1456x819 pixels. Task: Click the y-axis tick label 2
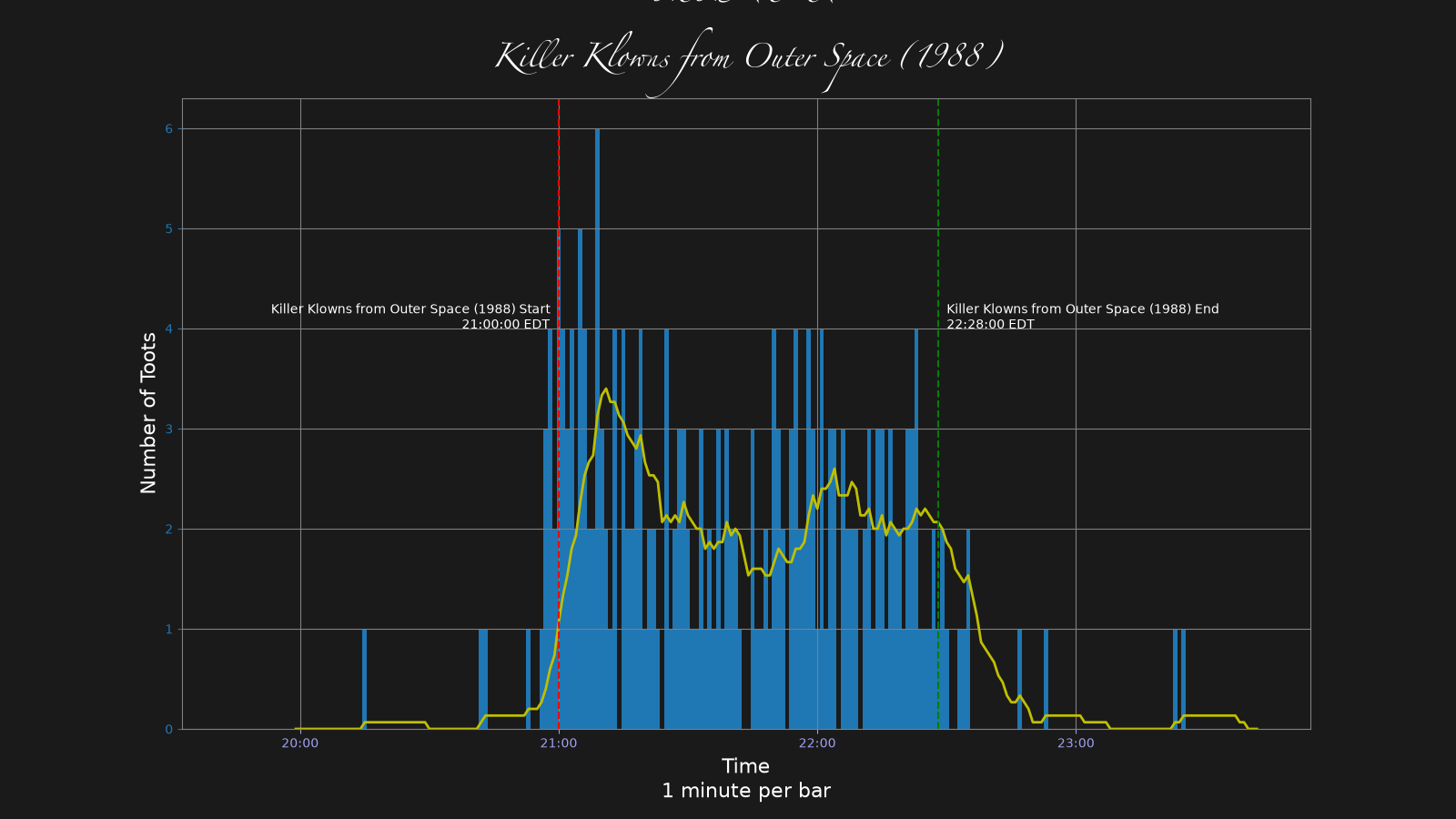168,530
